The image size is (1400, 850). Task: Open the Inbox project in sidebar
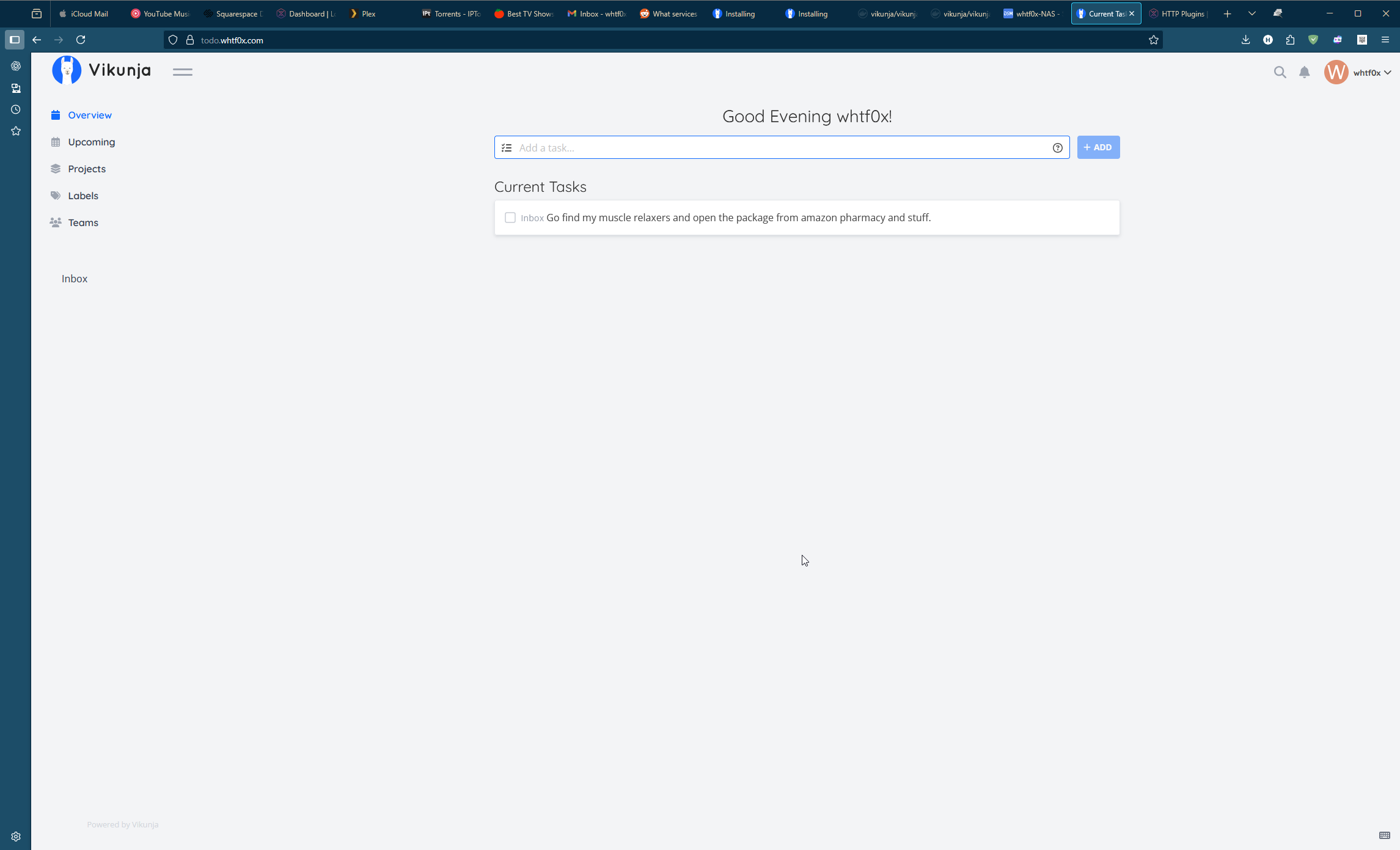click(75, 279)
